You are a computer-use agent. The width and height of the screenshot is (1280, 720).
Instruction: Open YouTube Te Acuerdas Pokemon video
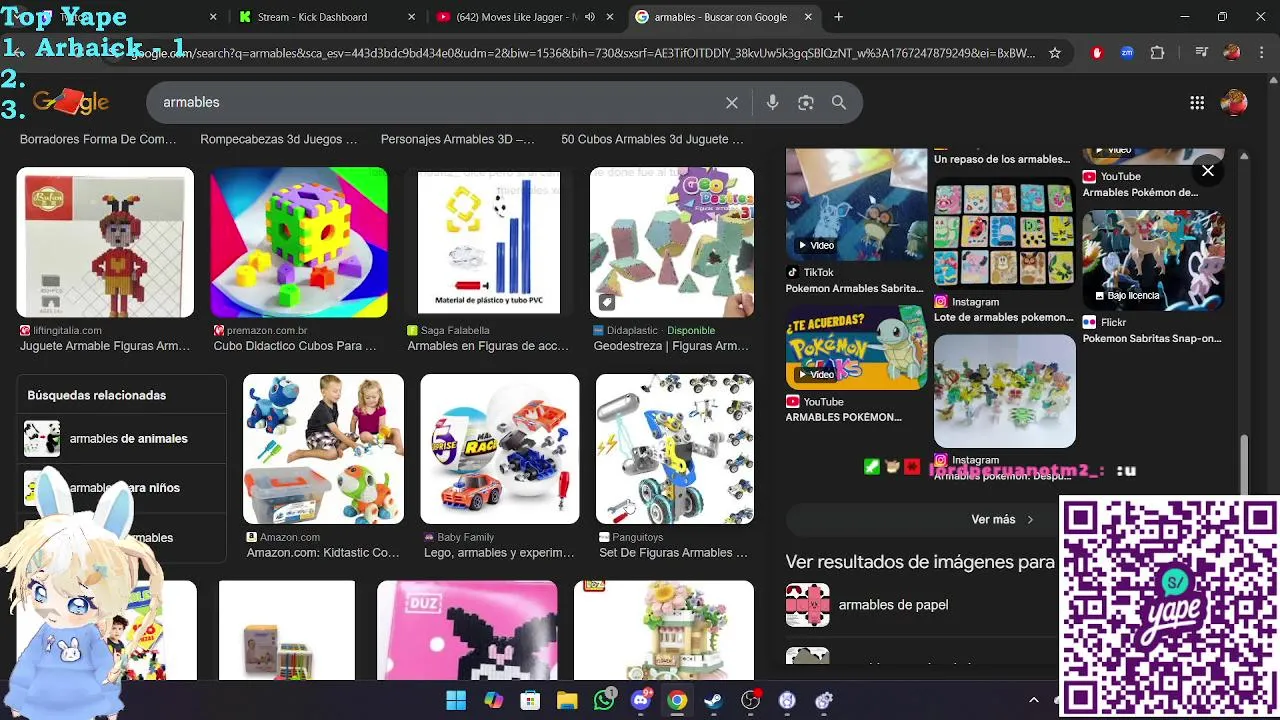click(856, 347)
